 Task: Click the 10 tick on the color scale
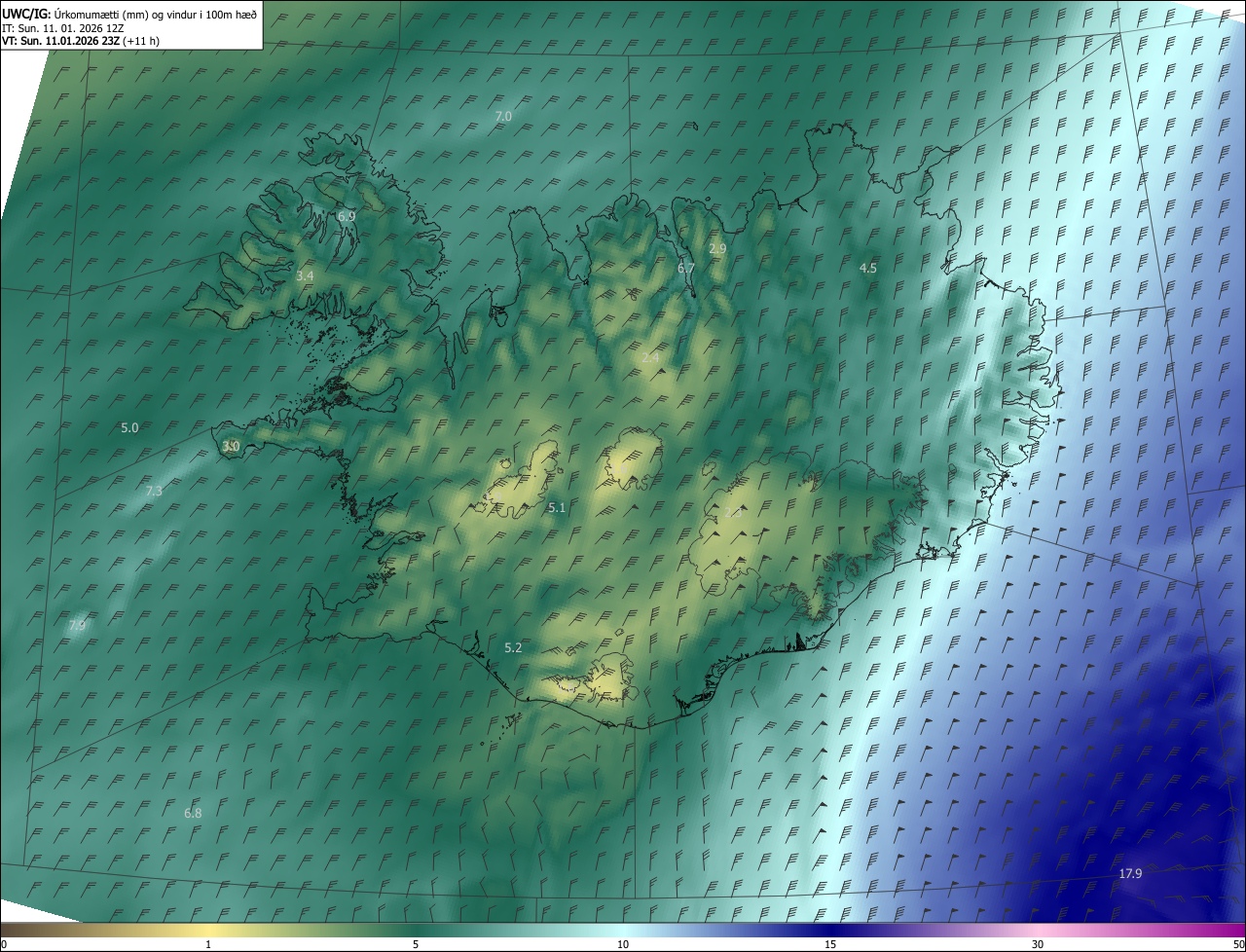click(623, 944)
